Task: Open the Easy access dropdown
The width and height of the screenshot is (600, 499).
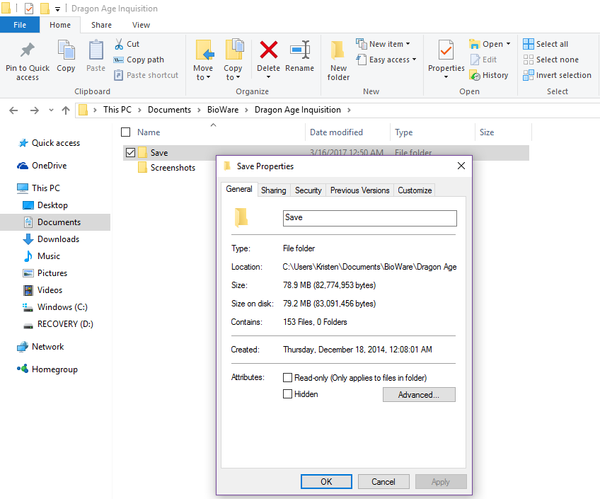Action: pyautogui.click(x=386, y=60)
